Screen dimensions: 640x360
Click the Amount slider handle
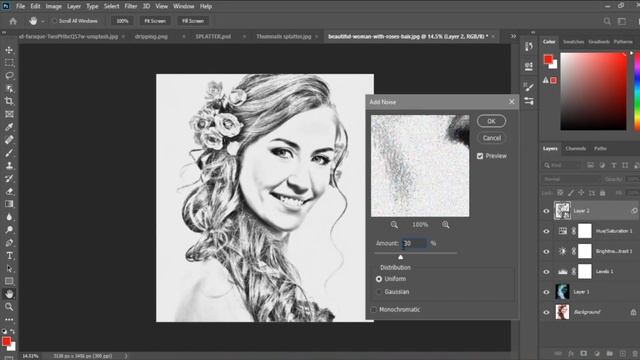pos(400,257)
